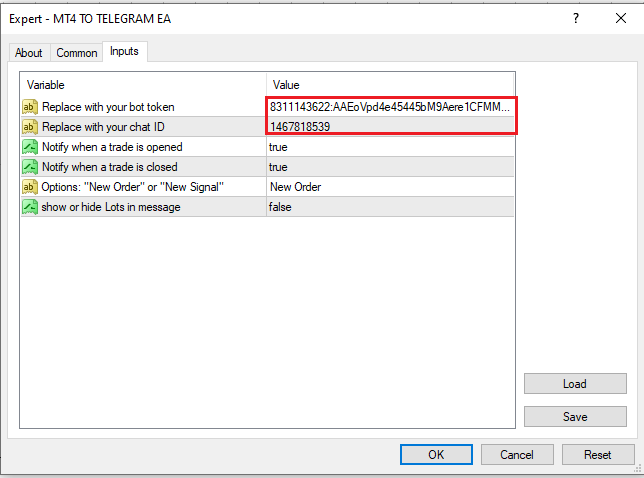The height and width of the screenshot is (478, 644).
Task: Switch to the About tab
Action: tap(29, 53)
